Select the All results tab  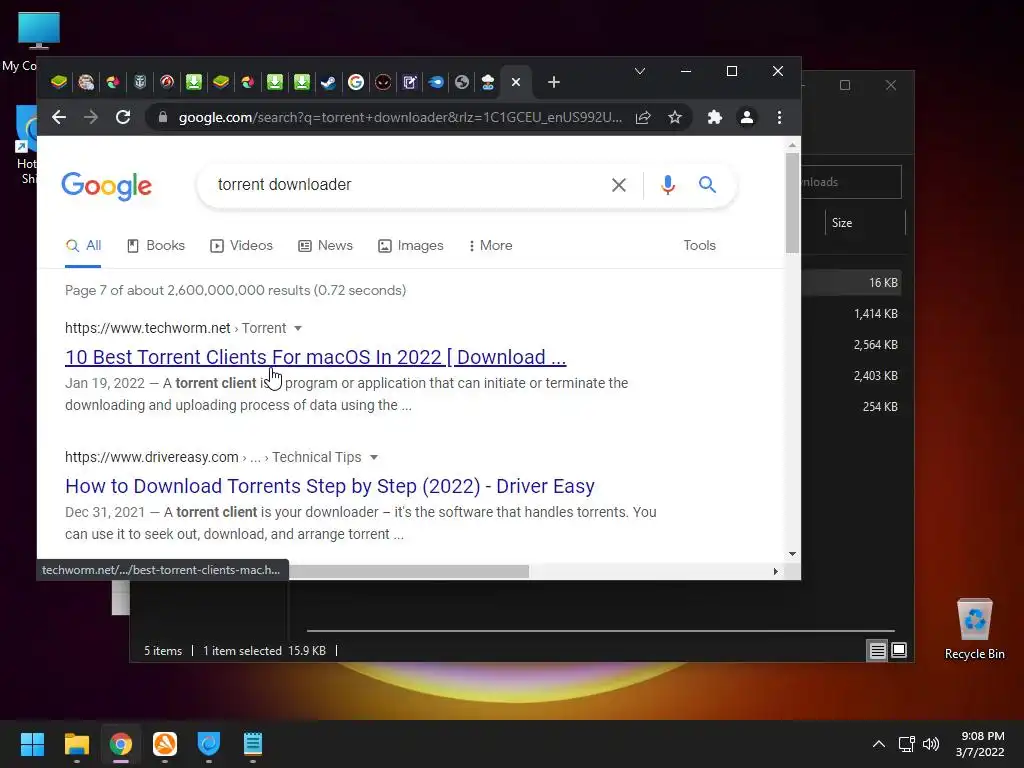[x=83, y=246]
